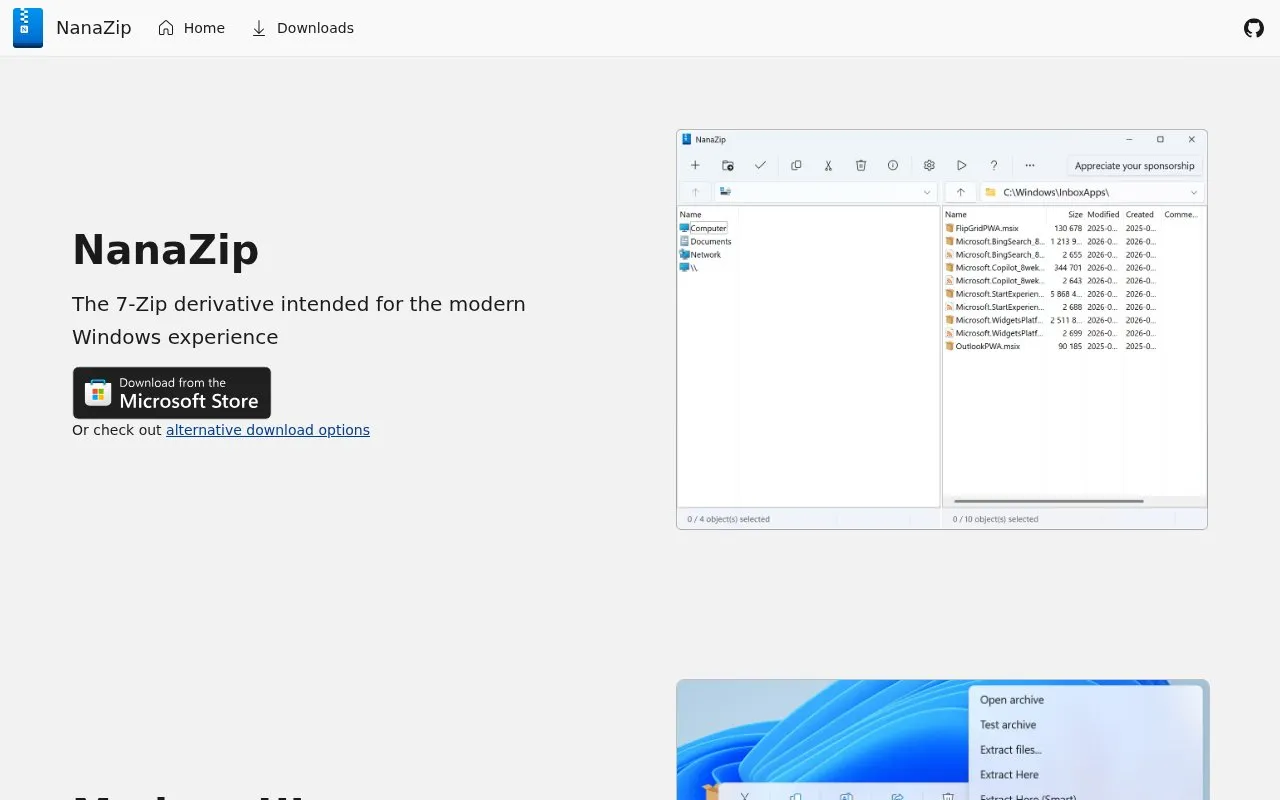The width and height of the screenshot is (1280, 800).
Task: Click the trash Delete icon in the screenshot toolbar
Action: tap(860, 165)
